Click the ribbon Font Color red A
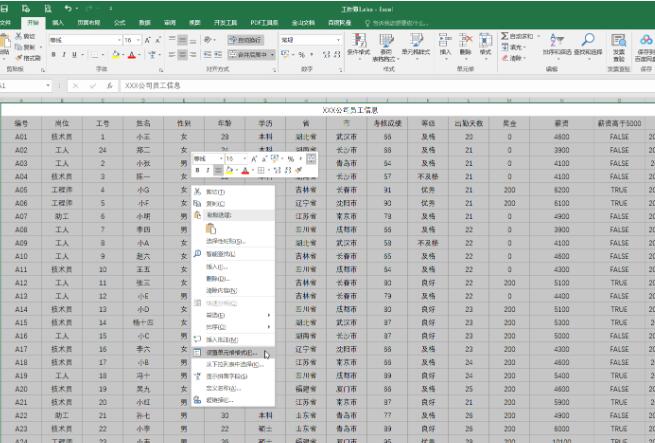655x443 pixels. 132,55
